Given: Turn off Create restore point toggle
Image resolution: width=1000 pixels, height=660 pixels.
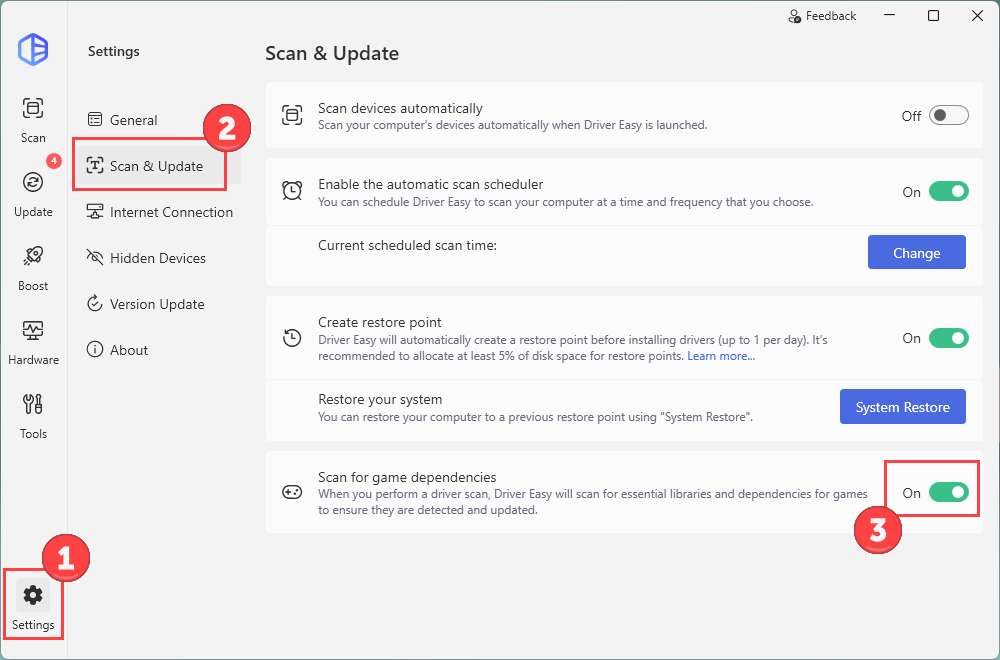Looking at the screenshot, I should [x=948, y=338].
